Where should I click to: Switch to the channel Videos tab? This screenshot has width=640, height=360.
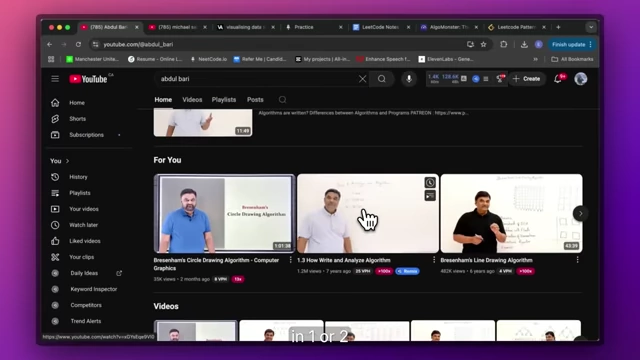192,100
